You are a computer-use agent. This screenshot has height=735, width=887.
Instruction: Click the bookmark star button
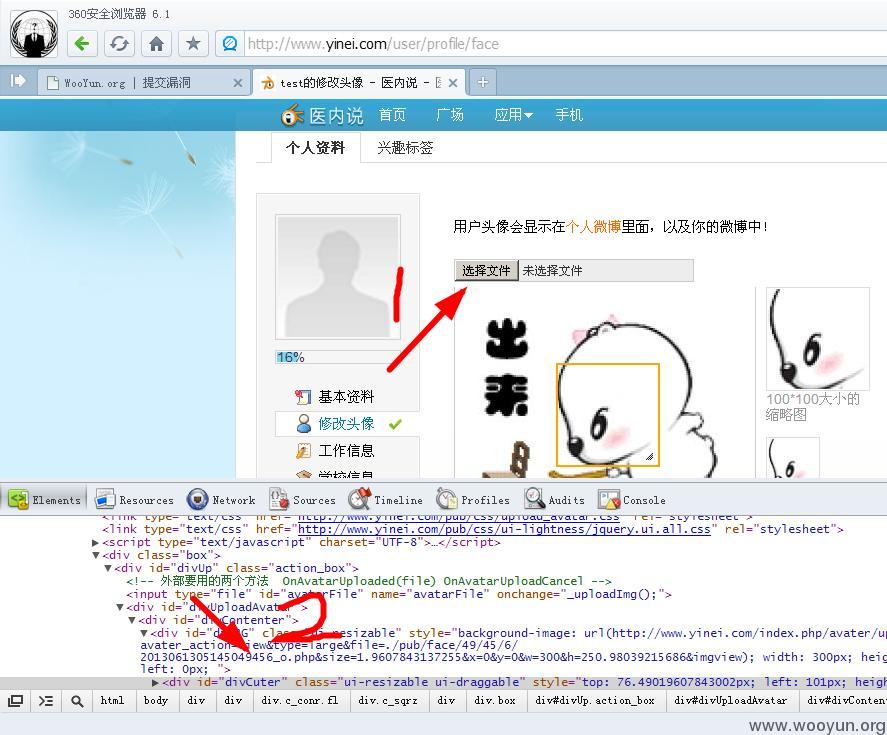[x=193, y=44]
